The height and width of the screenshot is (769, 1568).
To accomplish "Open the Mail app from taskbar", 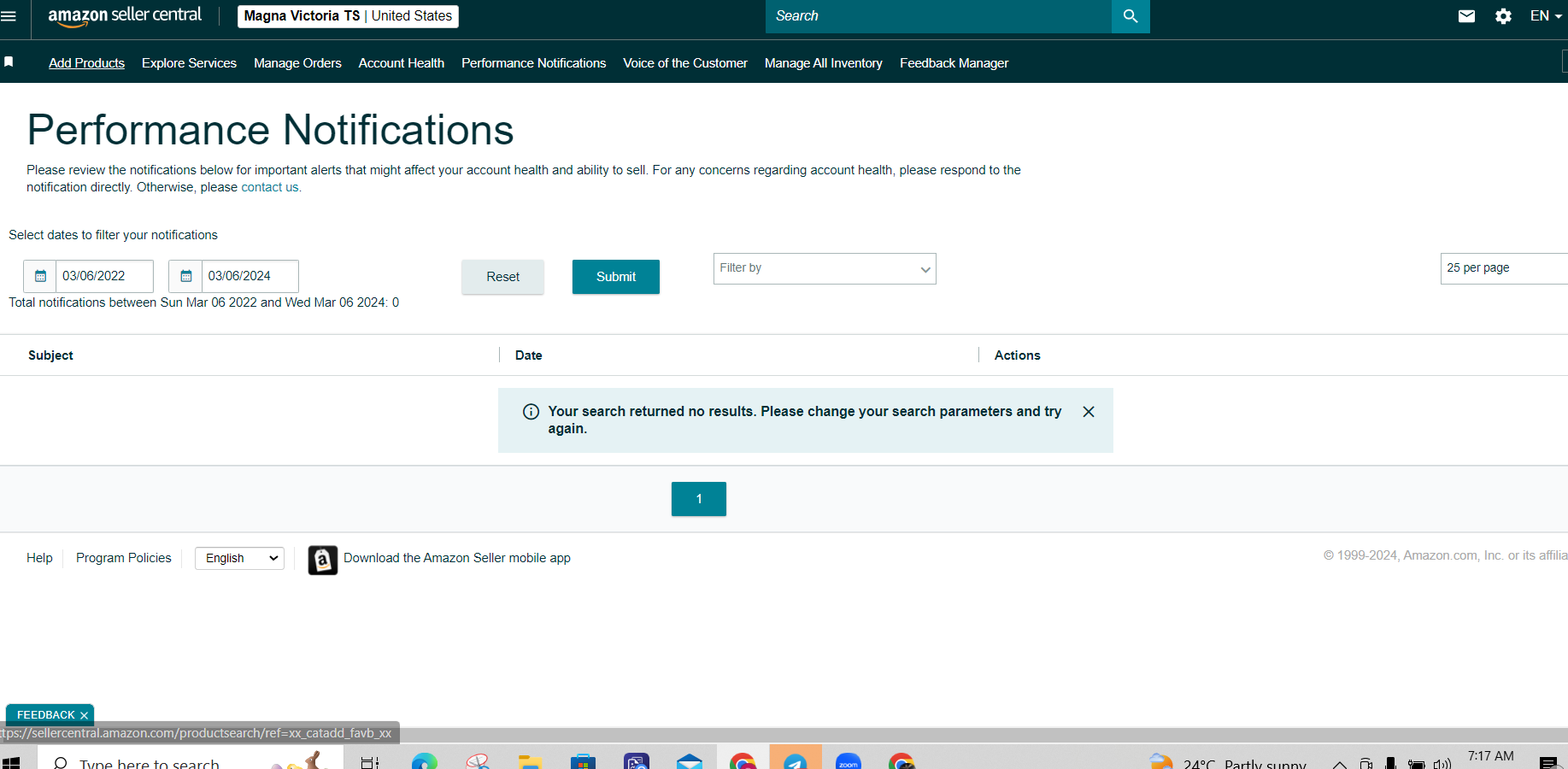I will pyautogui.click(x=689, y=761).
